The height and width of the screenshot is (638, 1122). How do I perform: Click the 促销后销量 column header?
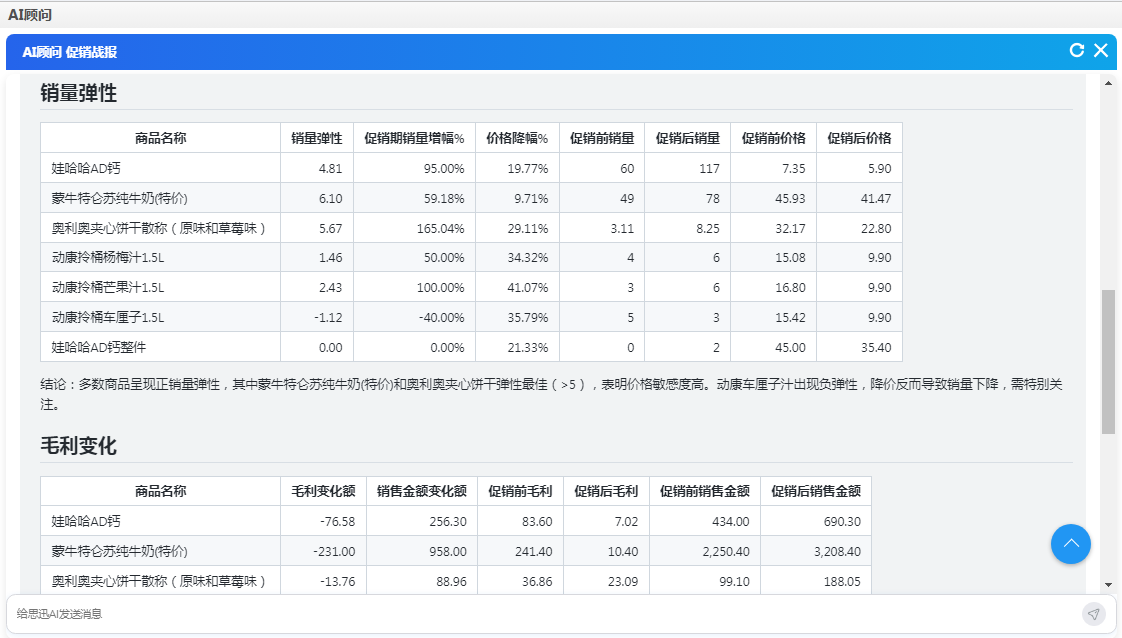(x=688, y=138)
